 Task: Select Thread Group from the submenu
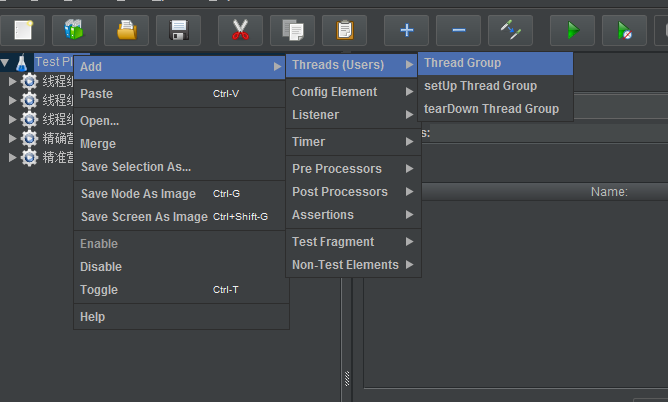tap(495, 63)
